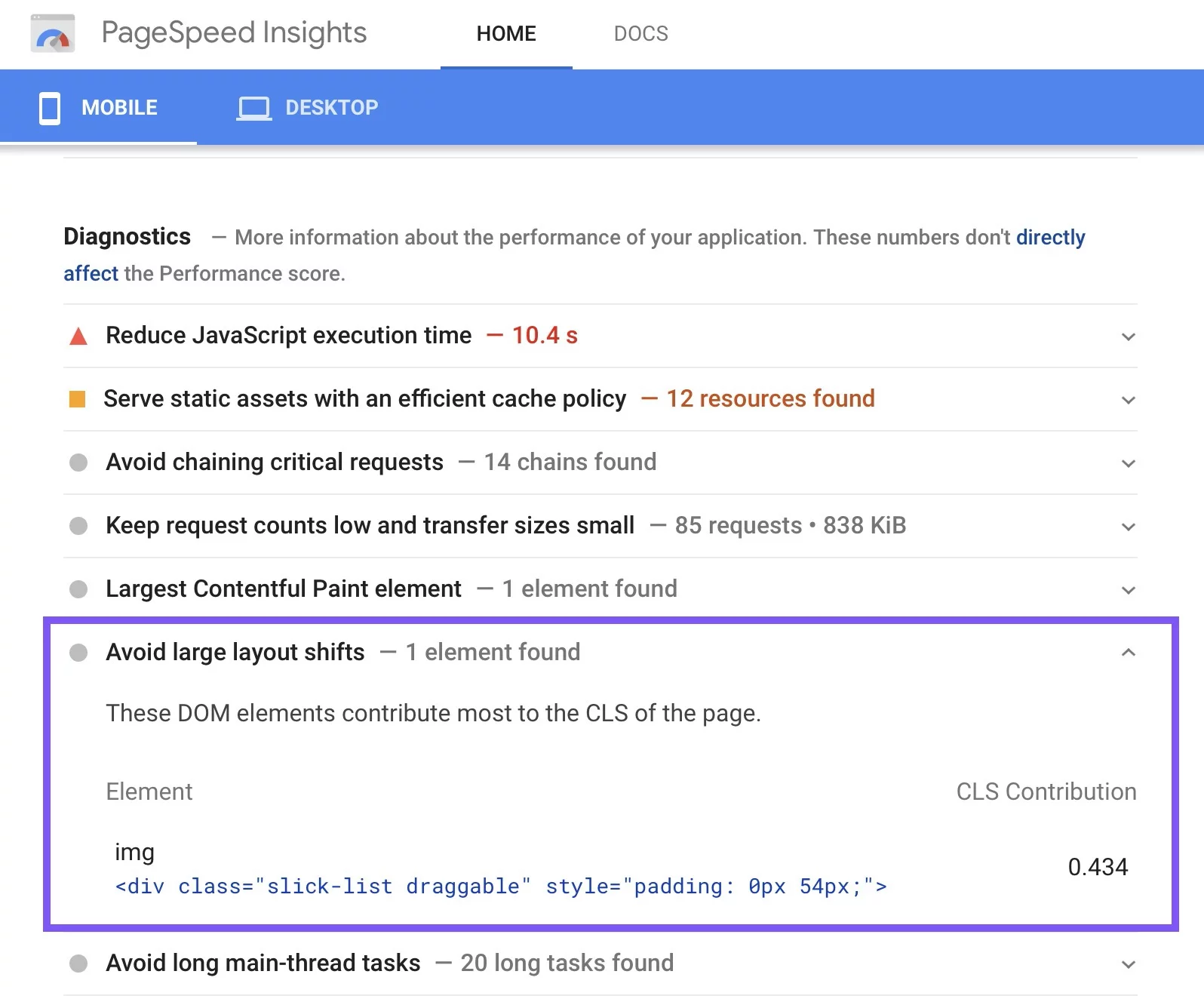The width and height of the screenshot is (1204, 1005).
Task: Click '1 element found' beside layout shifts
Action: [x=493, y=652]
